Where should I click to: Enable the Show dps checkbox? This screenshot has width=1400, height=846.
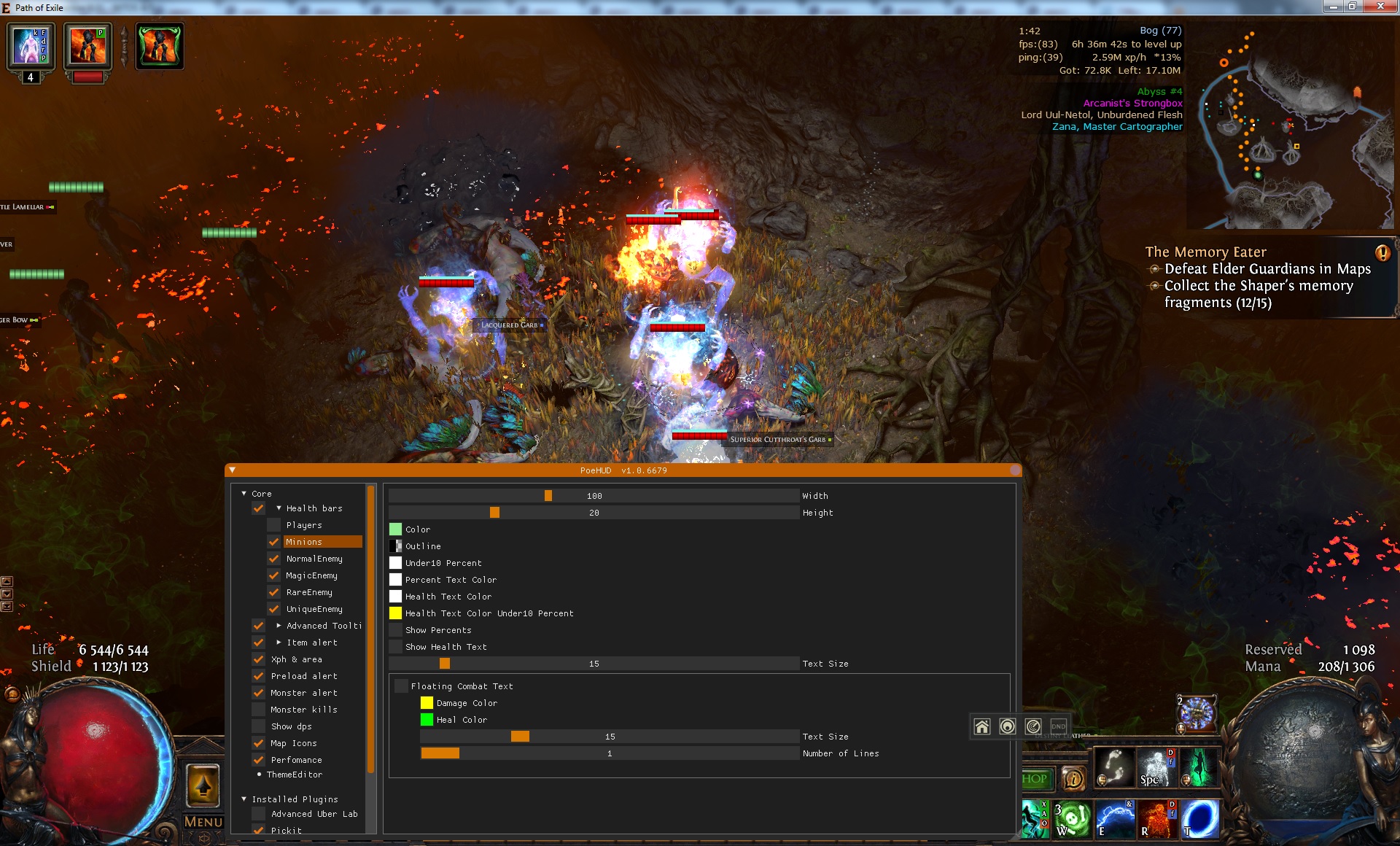258,726
